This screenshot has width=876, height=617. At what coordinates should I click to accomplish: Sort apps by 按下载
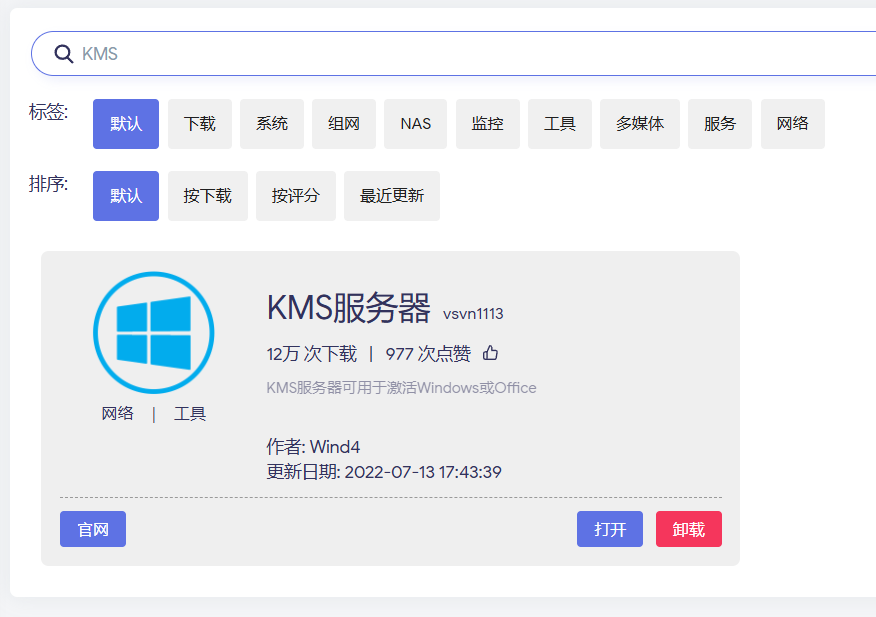pos(208,196)
